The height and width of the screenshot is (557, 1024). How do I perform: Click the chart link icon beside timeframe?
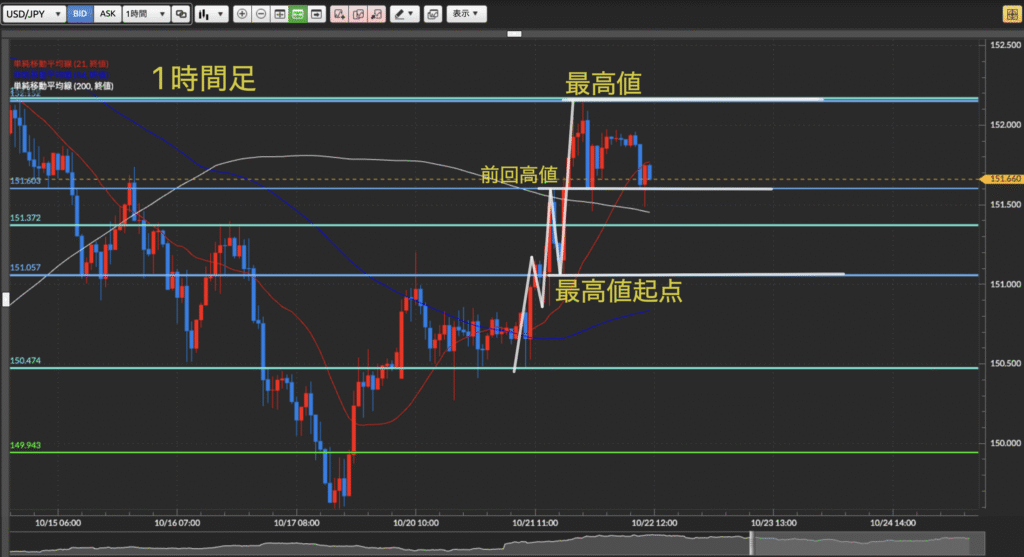click(x=180, y=15)
